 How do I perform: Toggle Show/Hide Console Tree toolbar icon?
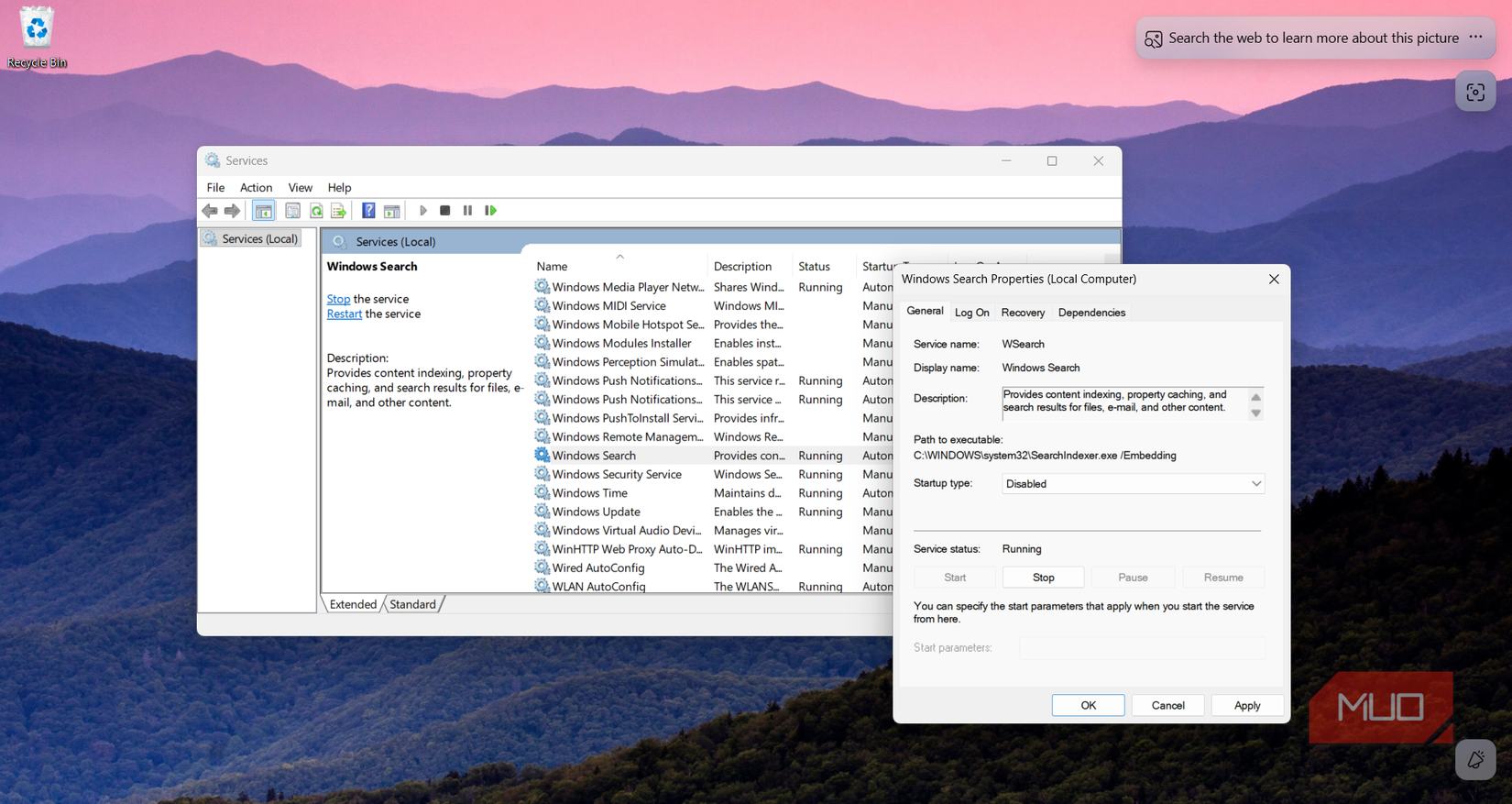pyautogui.click(x=264, y=211)
